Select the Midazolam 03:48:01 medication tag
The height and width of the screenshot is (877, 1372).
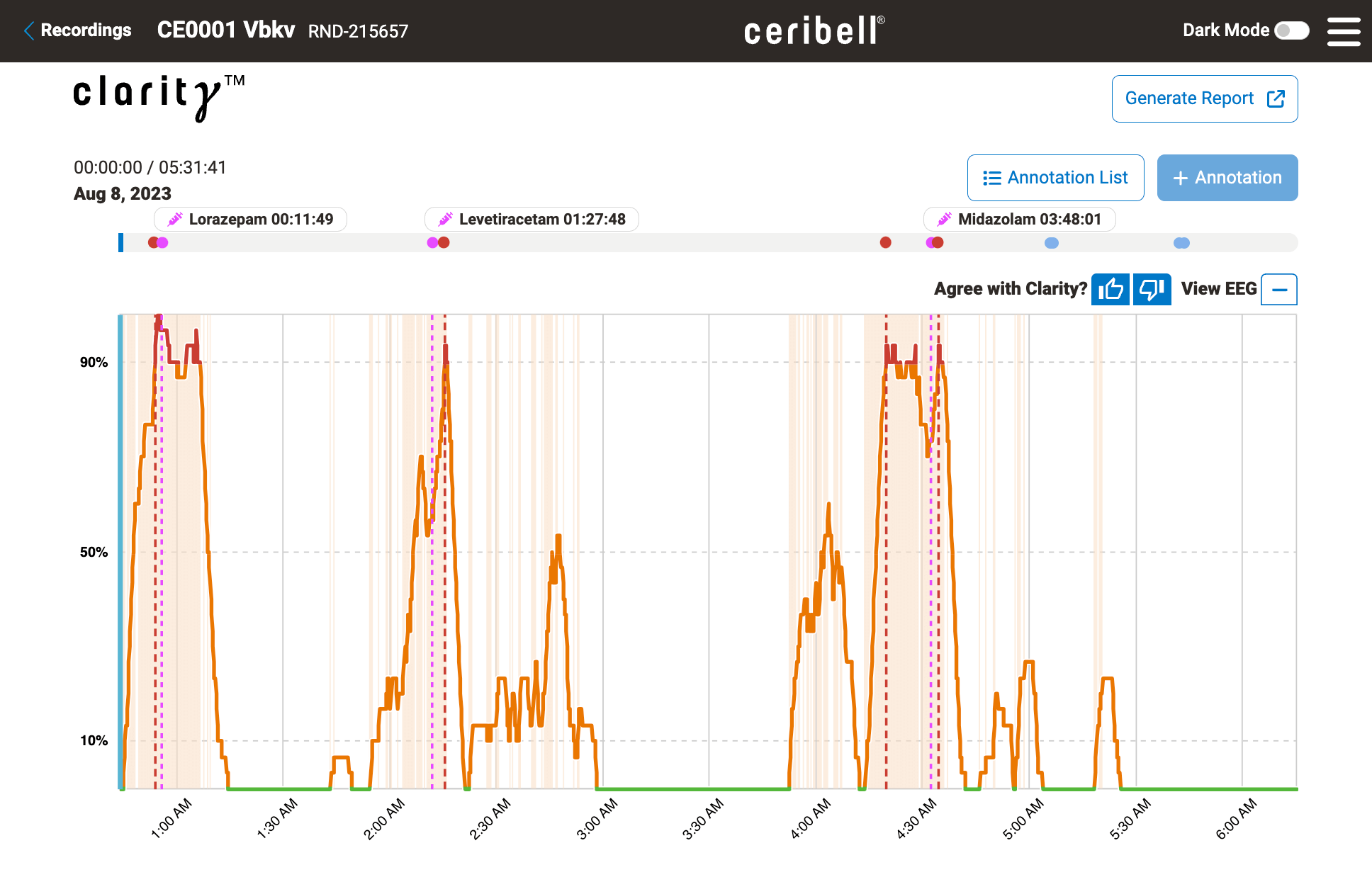(1019, 220)
